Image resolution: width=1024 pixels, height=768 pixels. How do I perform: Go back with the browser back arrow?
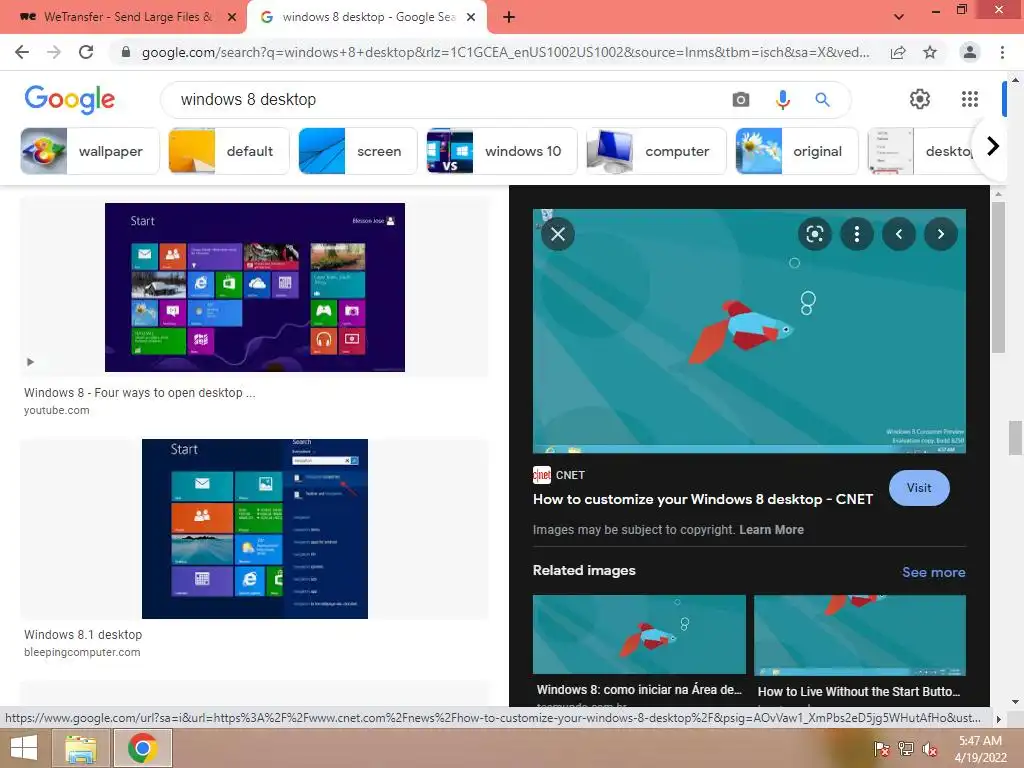point(22,52)
